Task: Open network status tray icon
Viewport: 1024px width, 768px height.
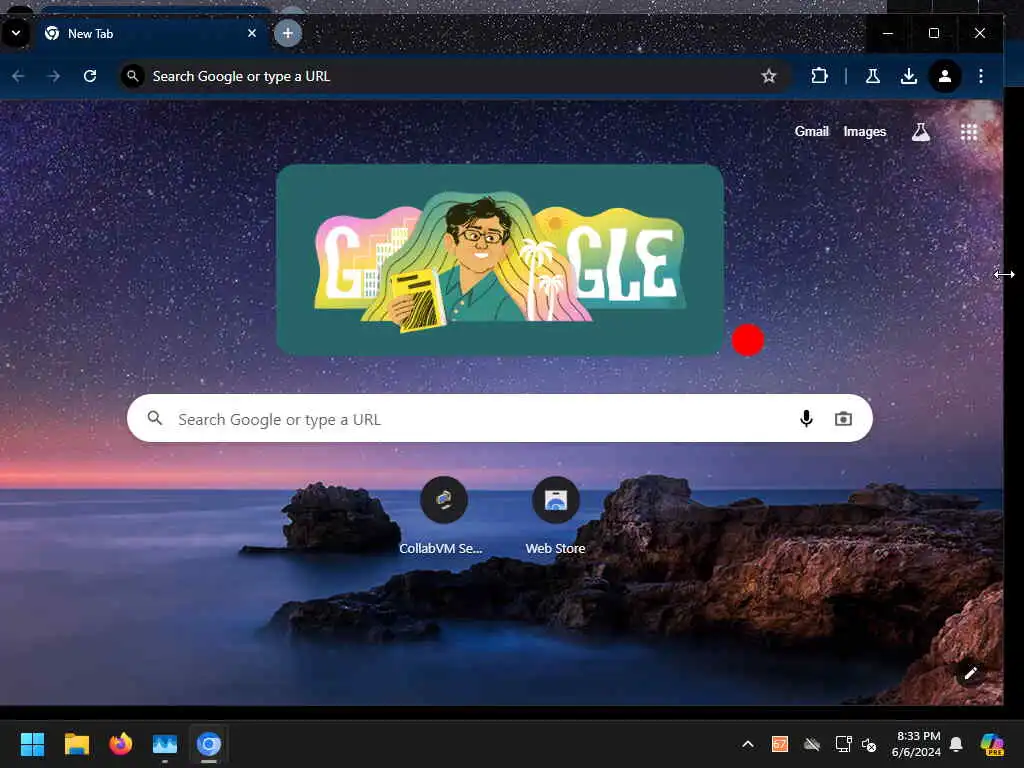Action: pyautogui.click(x=843, y=744)
